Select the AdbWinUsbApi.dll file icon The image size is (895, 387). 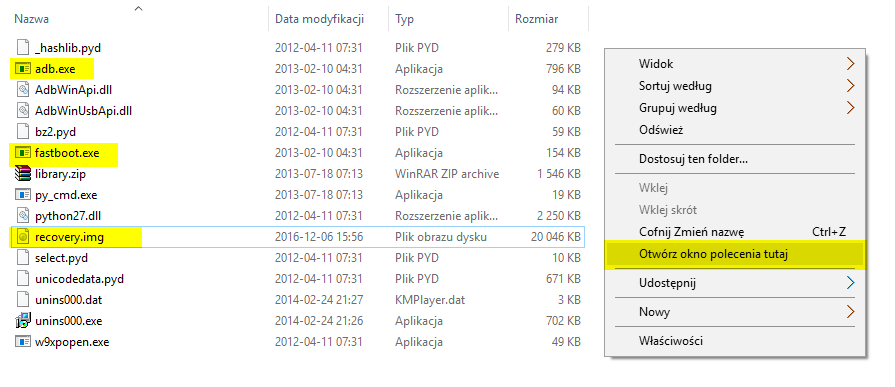click(x=23, y=111)
